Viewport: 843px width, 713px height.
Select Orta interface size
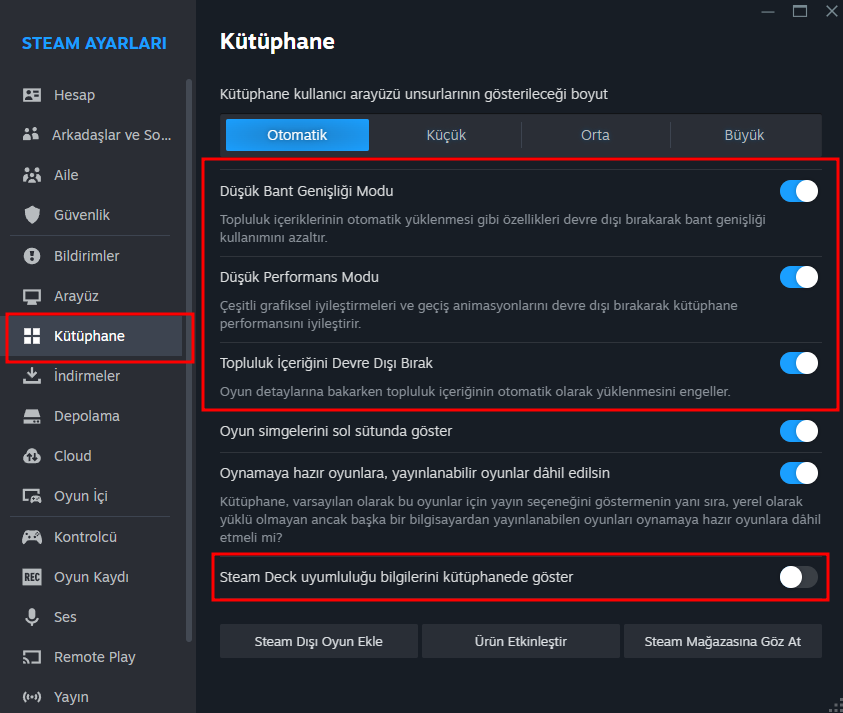pos(595,135)
